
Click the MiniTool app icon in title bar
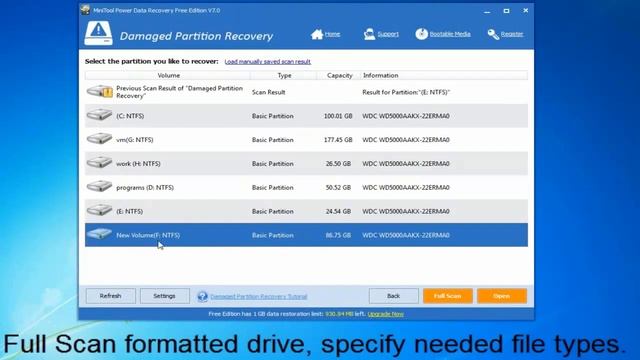85,10
